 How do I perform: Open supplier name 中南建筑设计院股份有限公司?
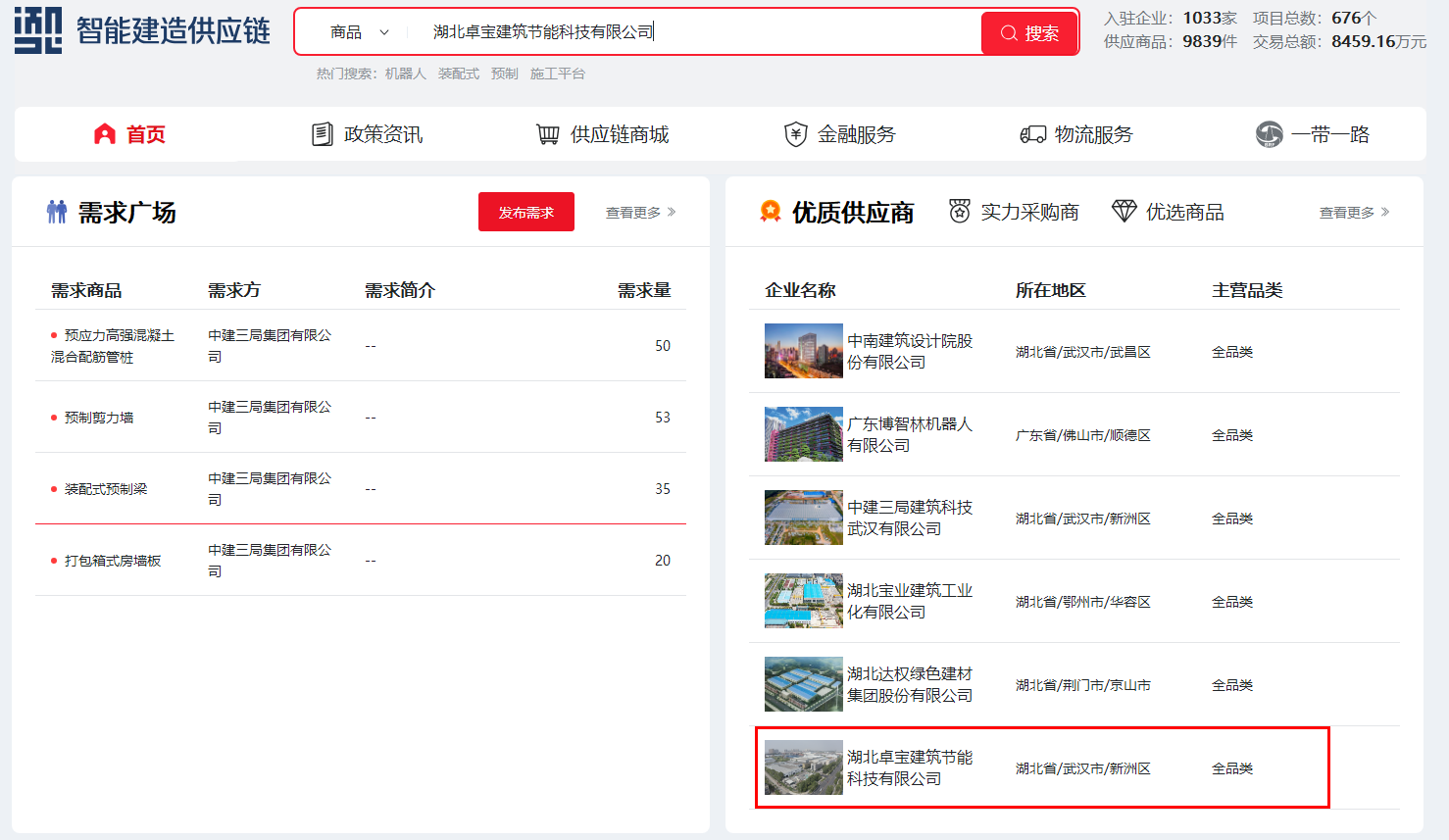click(x=910, y=351)
